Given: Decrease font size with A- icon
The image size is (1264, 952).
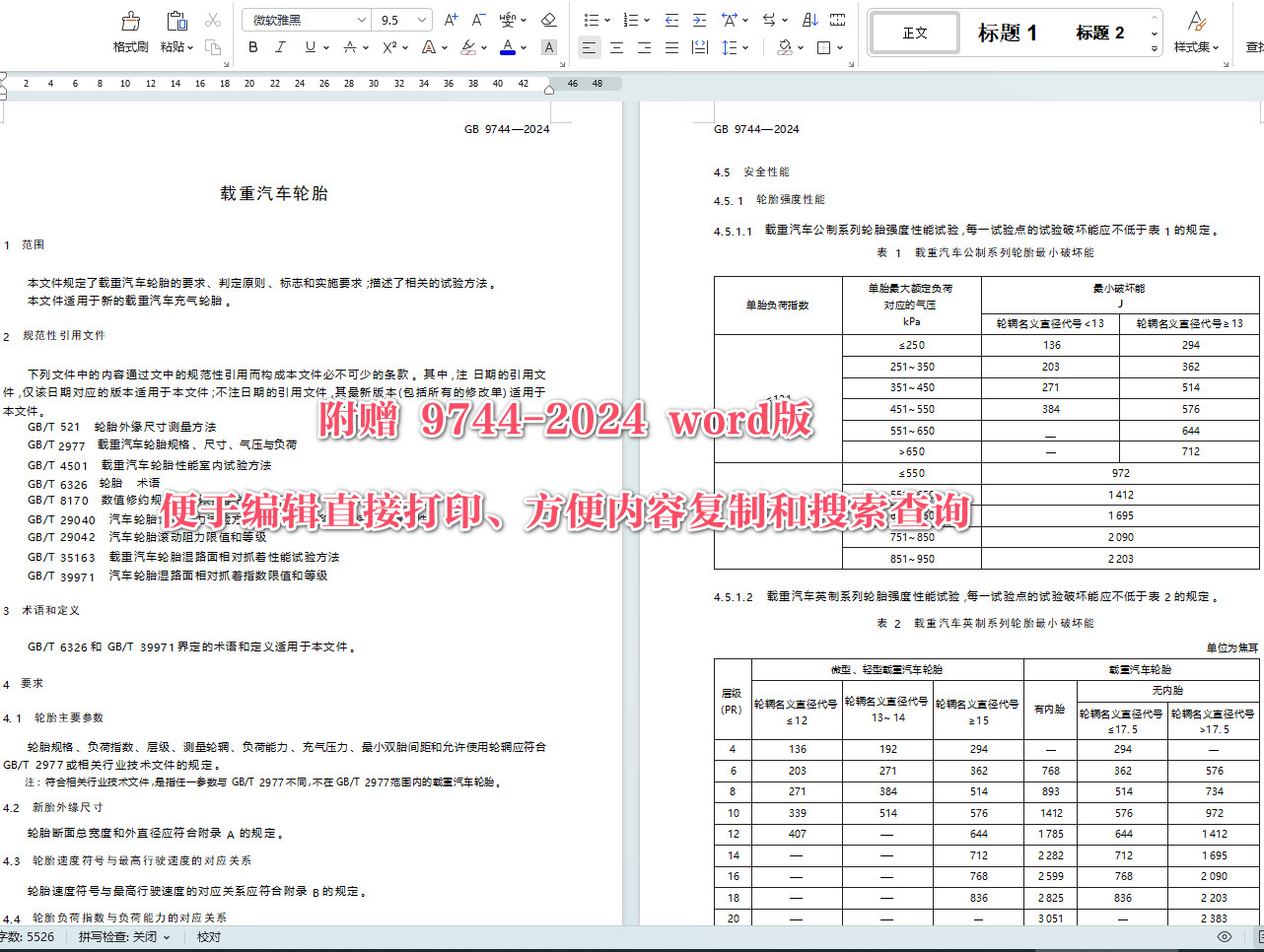Looking at the screenshot, I should coord(478,20).
